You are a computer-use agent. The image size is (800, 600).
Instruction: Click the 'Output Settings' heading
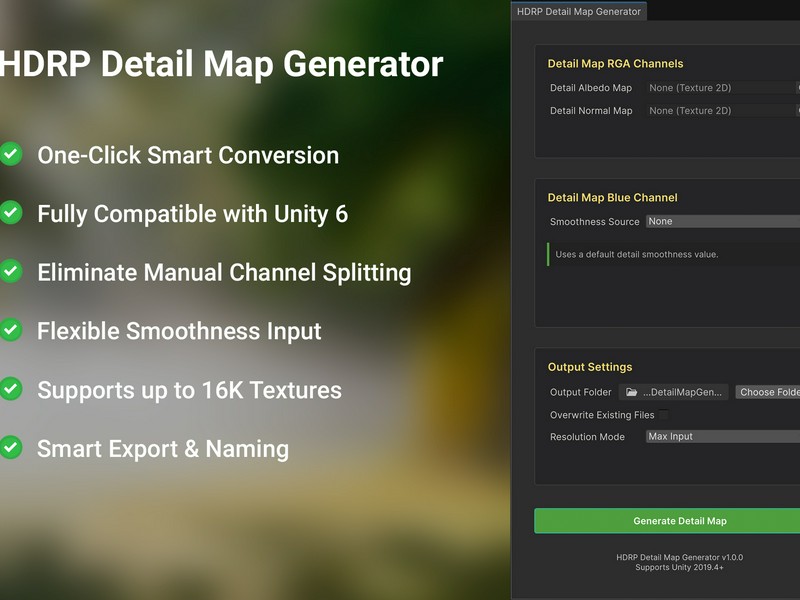(x=590, y=367)
